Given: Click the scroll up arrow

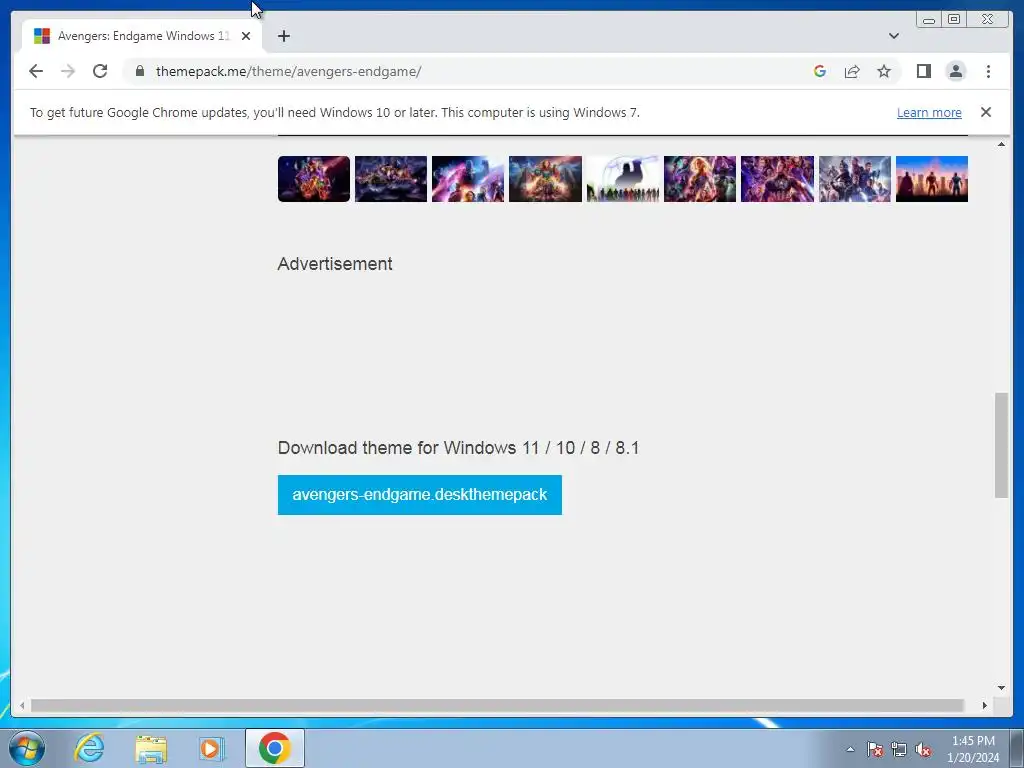Looking at the screenshot, I should pos(1001,144).
